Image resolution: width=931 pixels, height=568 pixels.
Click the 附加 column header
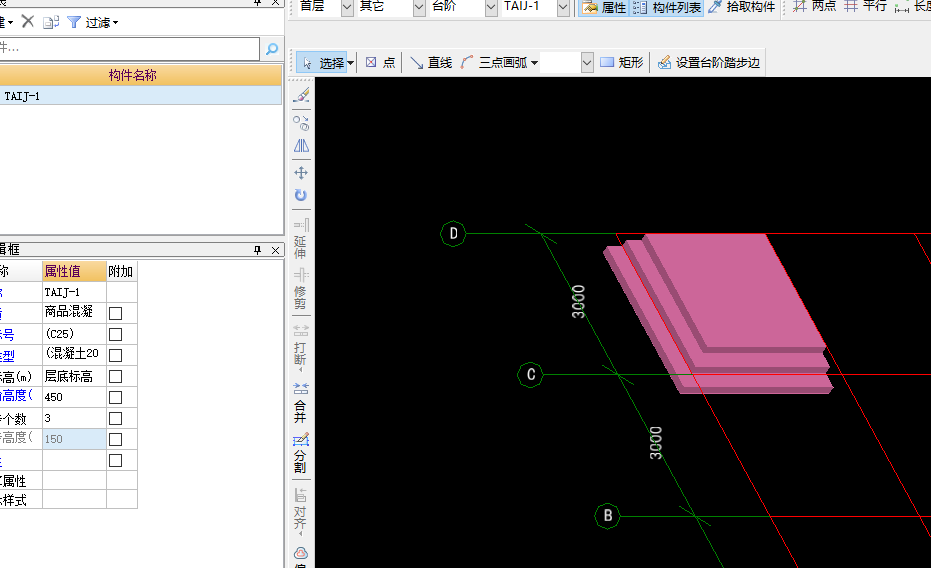coord(122,271)
